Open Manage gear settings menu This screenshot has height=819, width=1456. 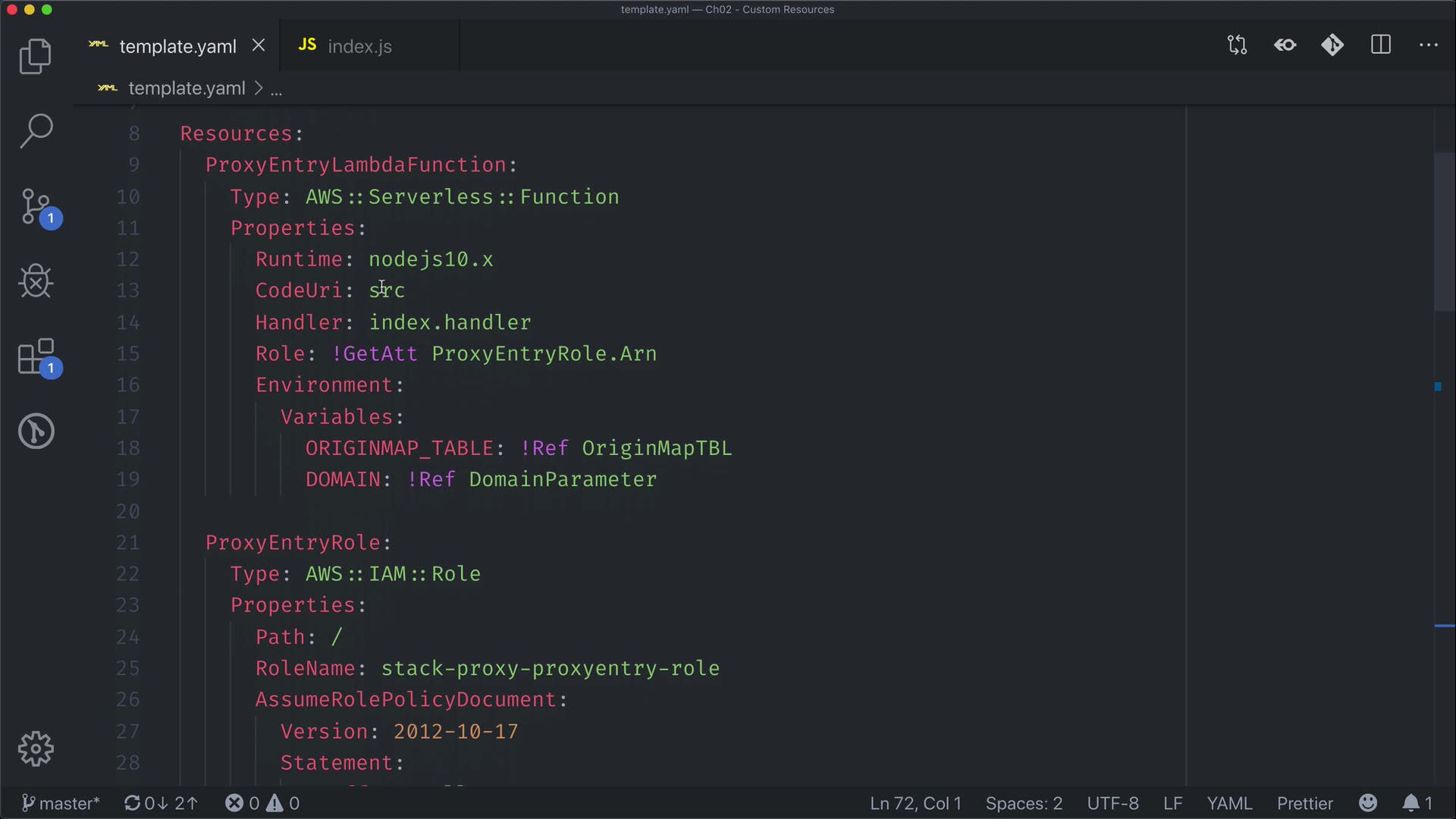[x=36, y=749]
